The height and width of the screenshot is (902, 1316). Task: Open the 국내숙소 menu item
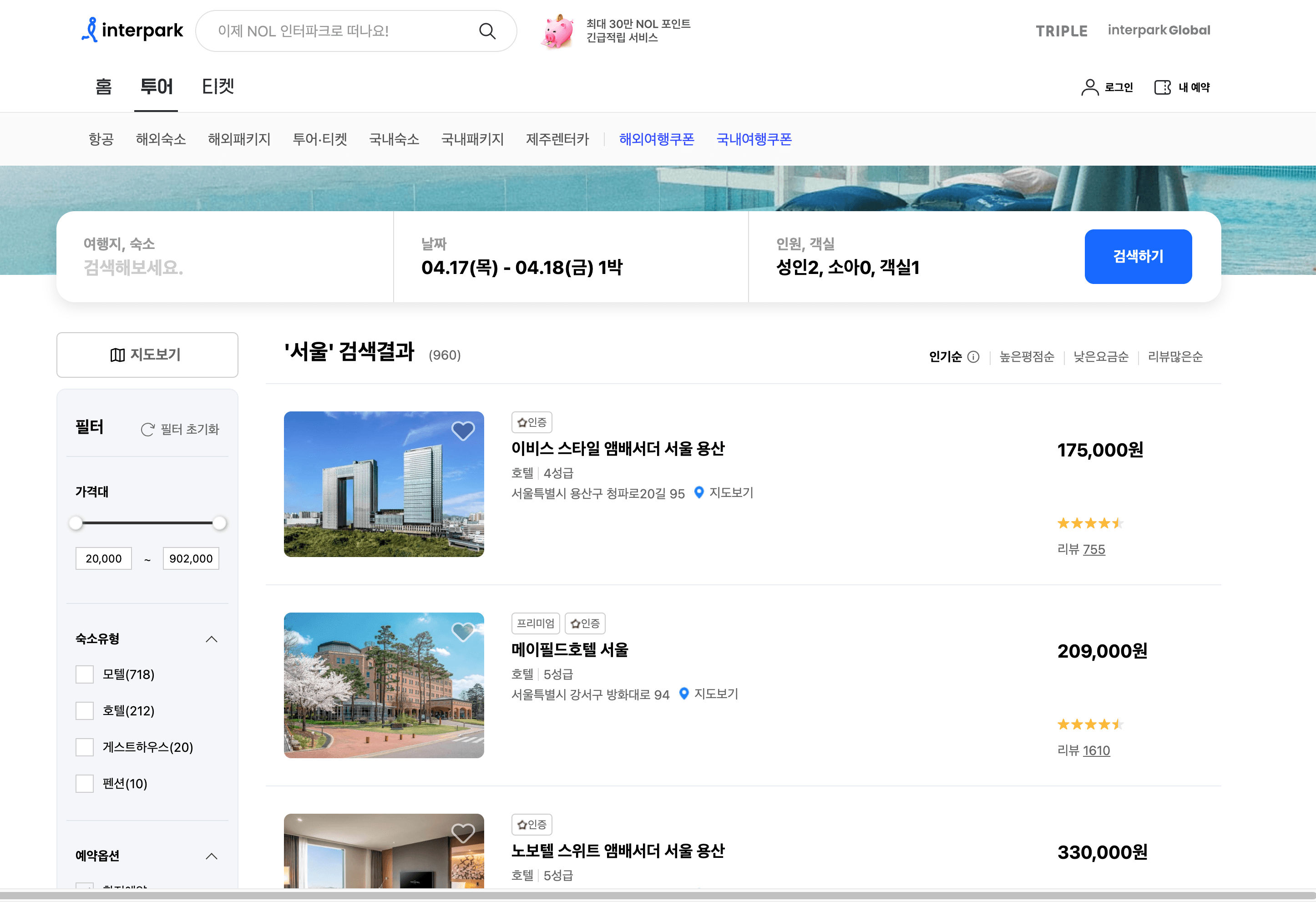tap(394, 139)
